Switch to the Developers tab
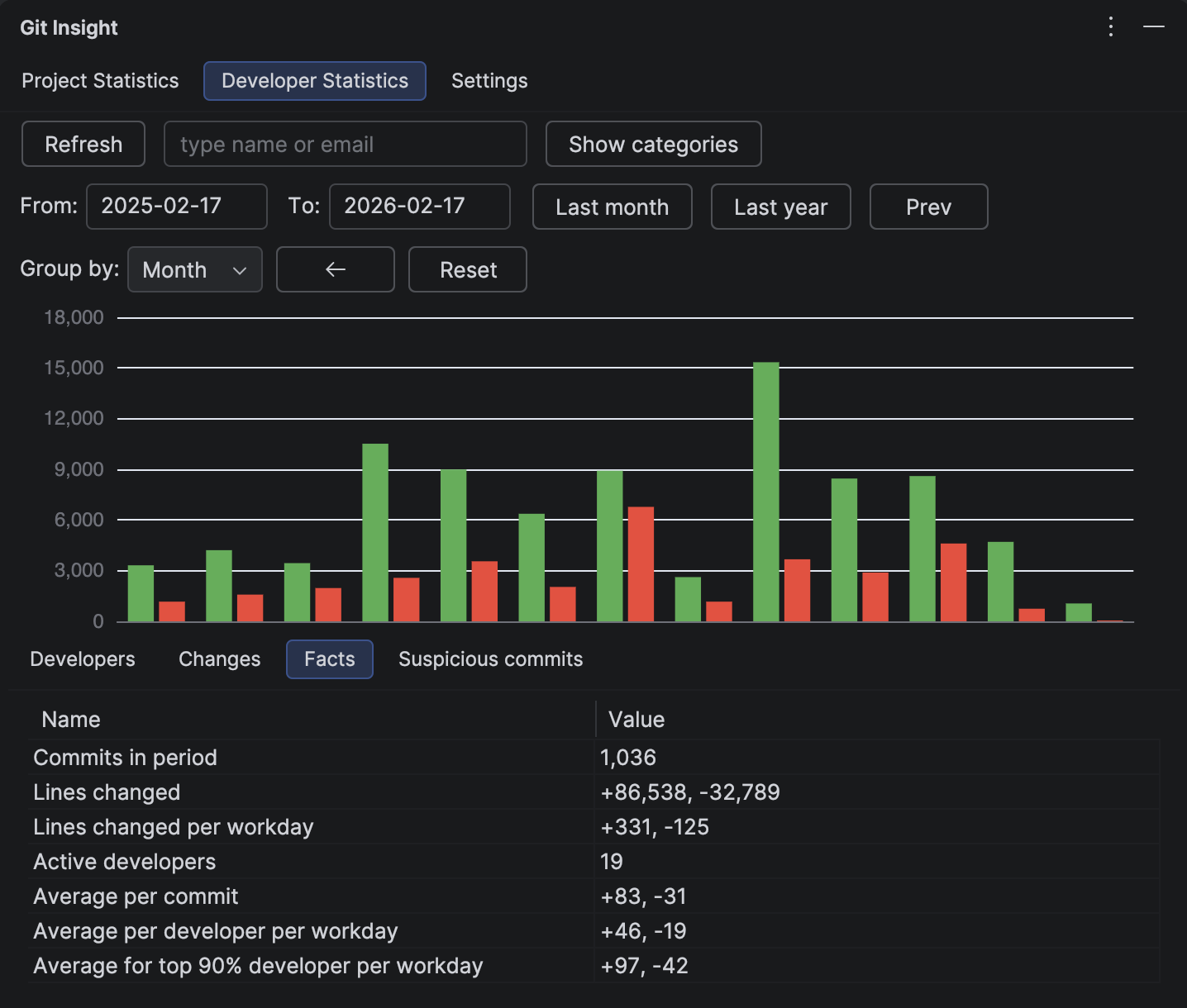The image size is (1187, 1008). pos(82,659)
